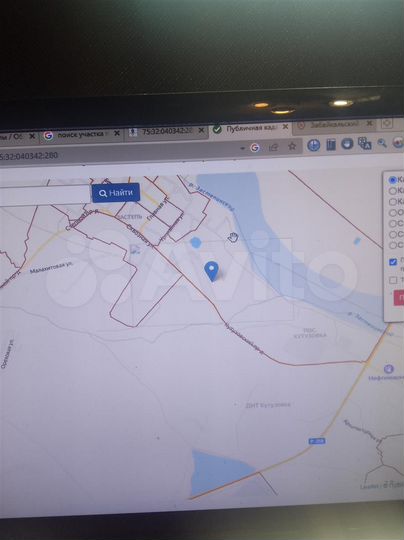Click the magnifier extension icon in toolbar
The width and height of the screenshot is (404, 540).
[x=382, y=143]
